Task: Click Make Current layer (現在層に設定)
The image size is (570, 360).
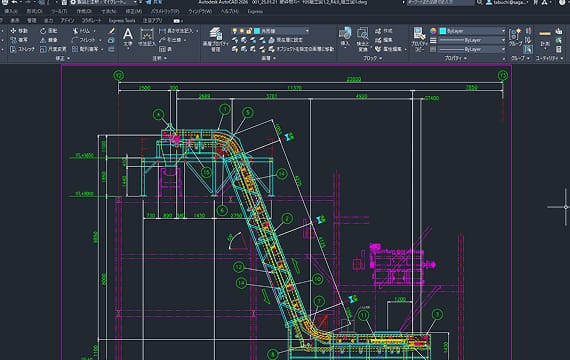Action: point(285,40)
